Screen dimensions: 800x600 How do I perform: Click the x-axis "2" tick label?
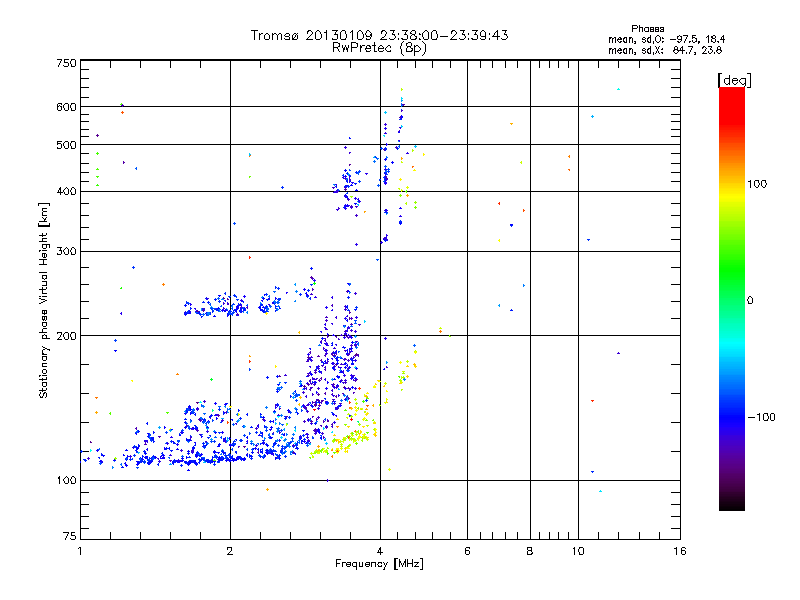point(230,551)
